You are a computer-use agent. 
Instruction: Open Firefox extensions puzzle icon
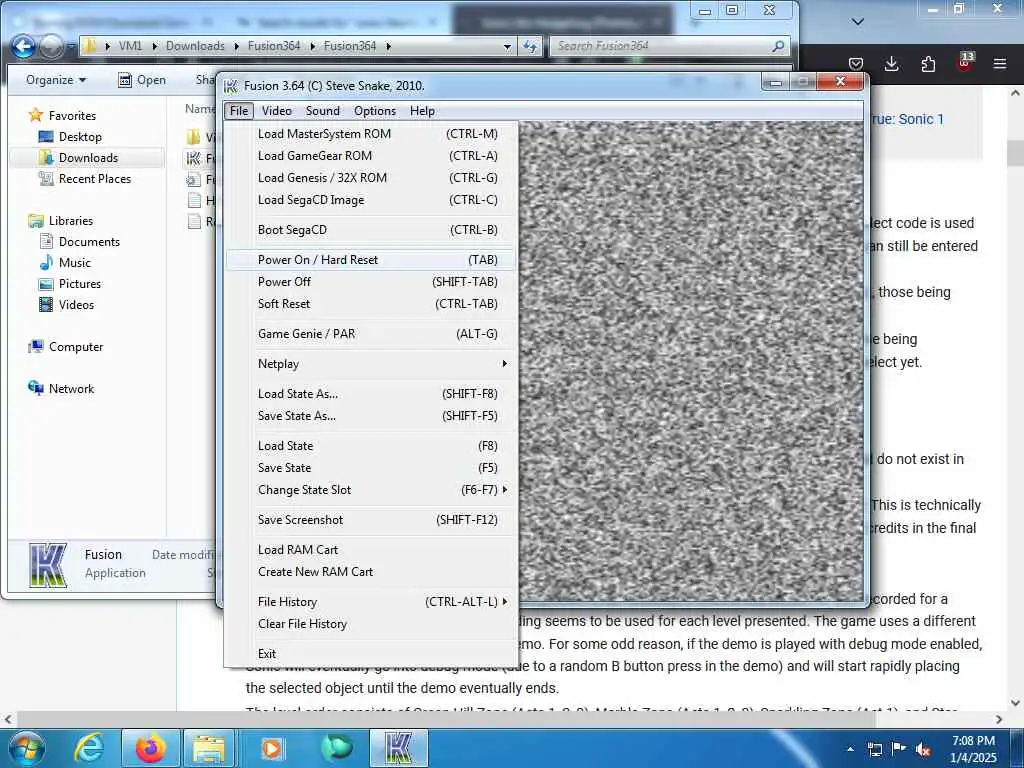(x=928, y=63)
